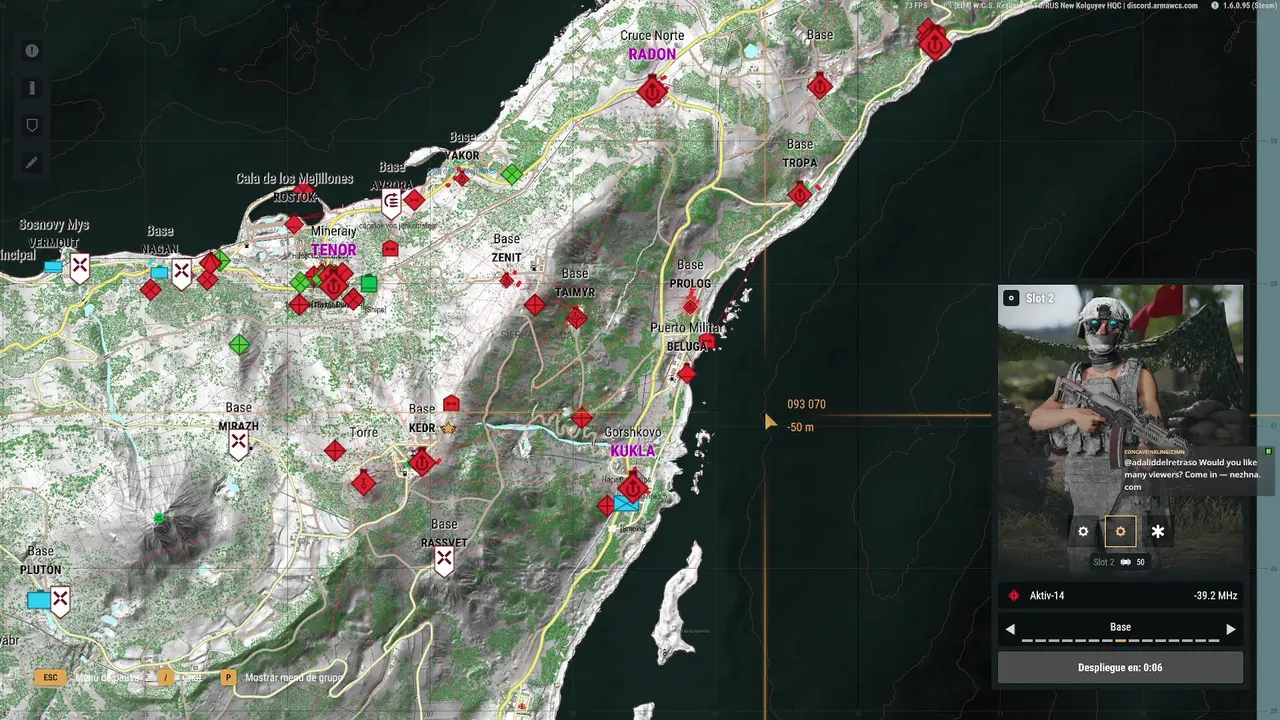Image resolution: width=1280 pixels, height=720 pixels.
Task: Select the KUKLA red spawn marker
Action: (632, 487)
